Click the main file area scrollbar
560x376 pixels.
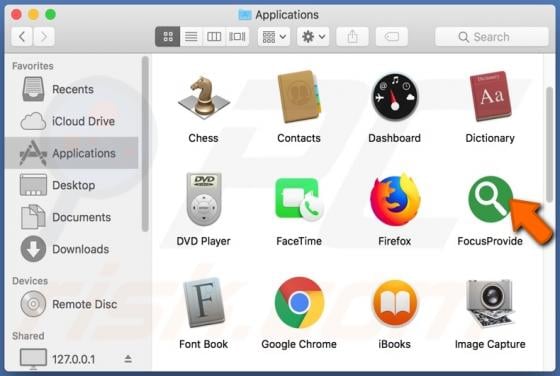pos(550,144)
